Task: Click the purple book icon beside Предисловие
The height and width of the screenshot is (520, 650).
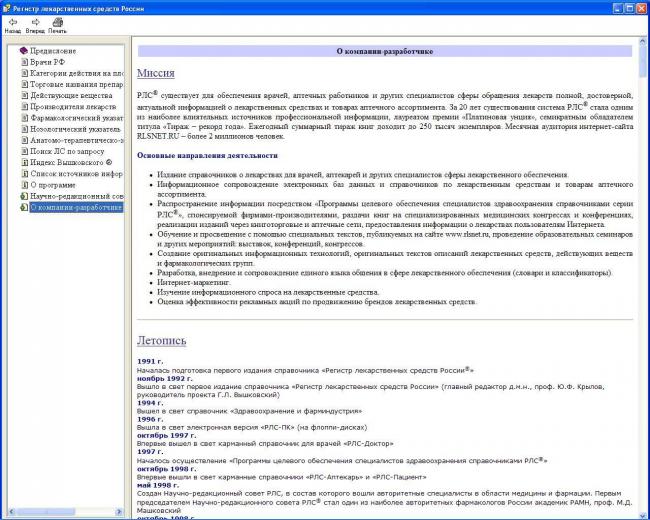Action: (24, 51)
